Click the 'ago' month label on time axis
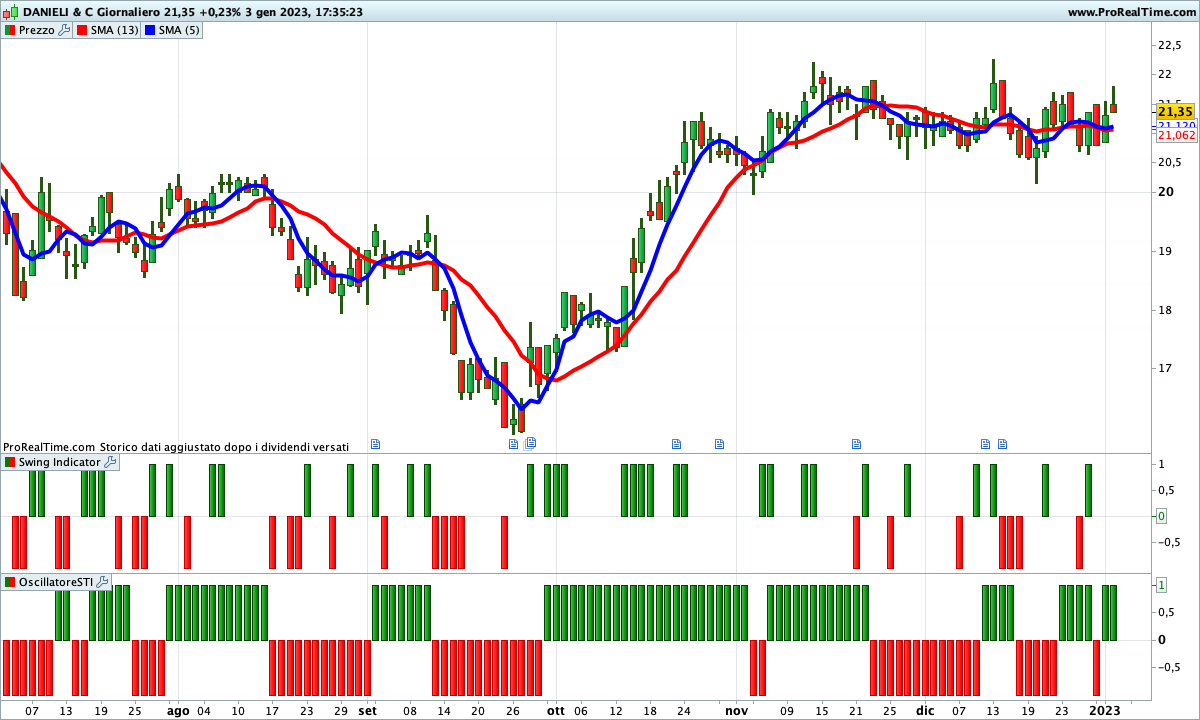The width and height of the screenshot is (1200, 720). (178, 711)
